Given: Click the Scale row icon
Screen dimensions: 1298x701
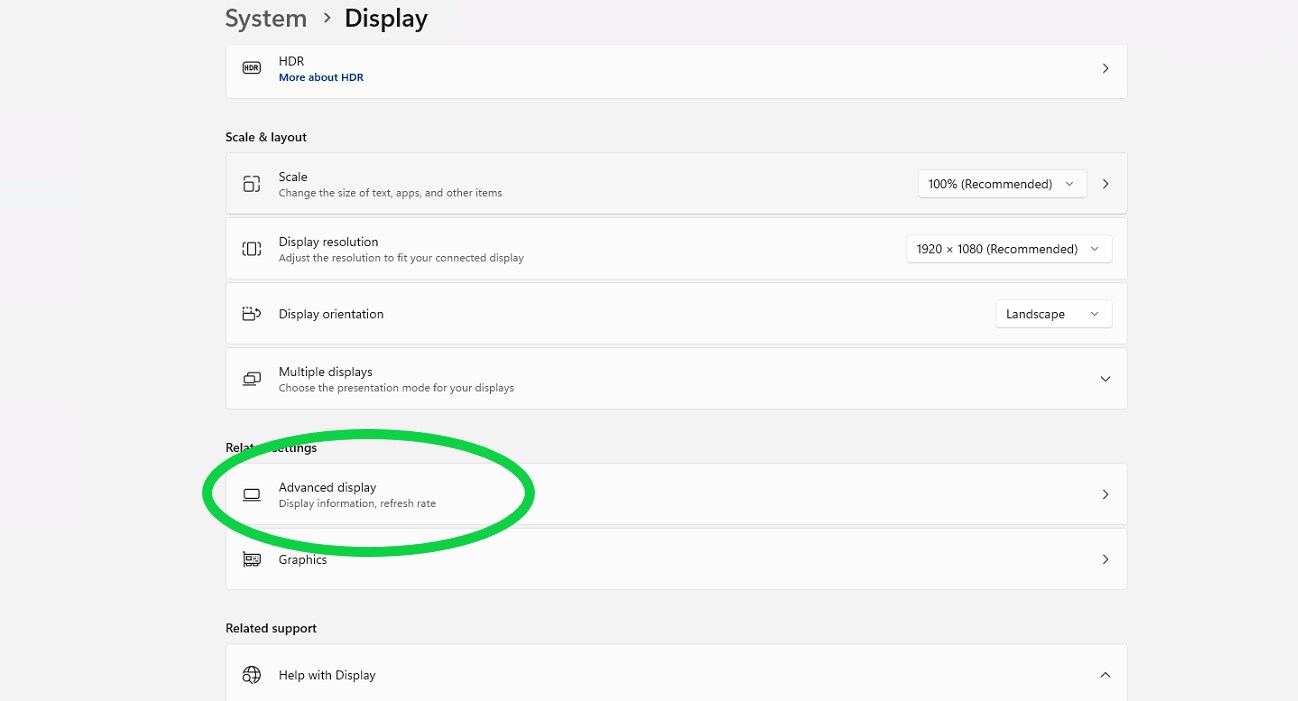Looking at the screenshot, I should pyautogui.click(x=251, y=184).
